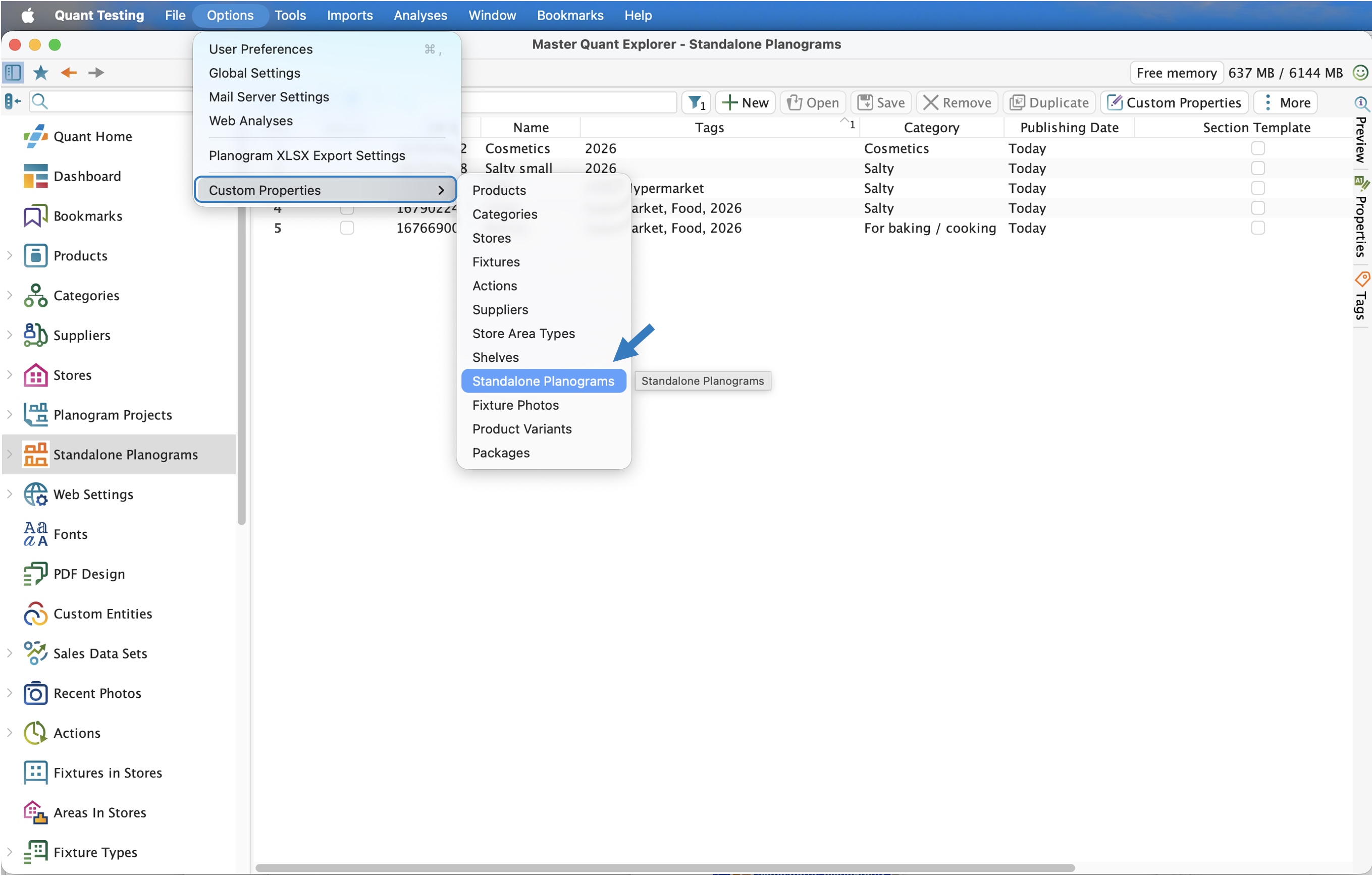Open the Fonts icon
Image resolution: width=1372 pixels, height=876 pixels.
(35, 534)
